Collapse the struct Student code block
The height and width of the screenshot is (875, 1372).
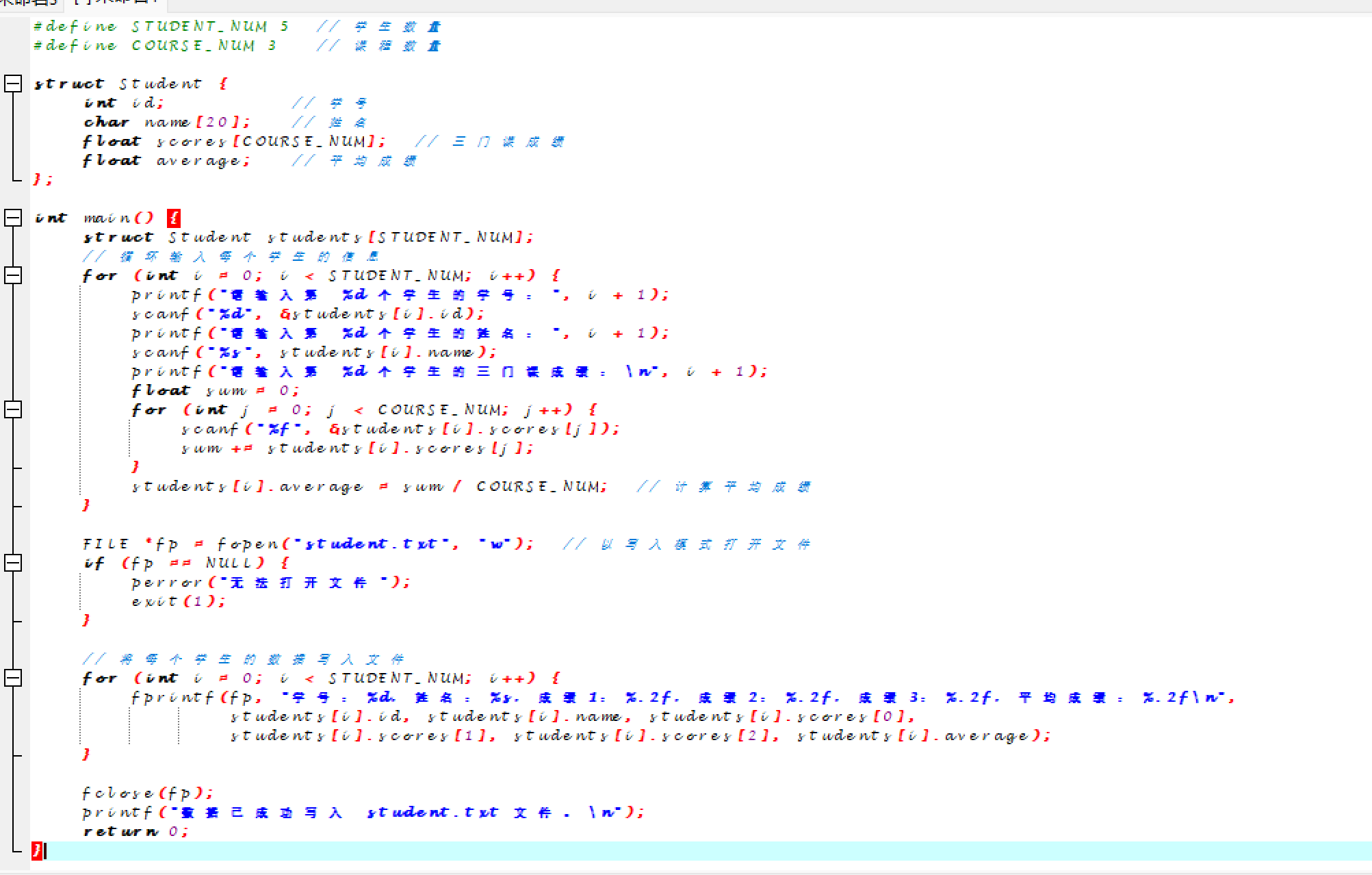pos(13,84)
